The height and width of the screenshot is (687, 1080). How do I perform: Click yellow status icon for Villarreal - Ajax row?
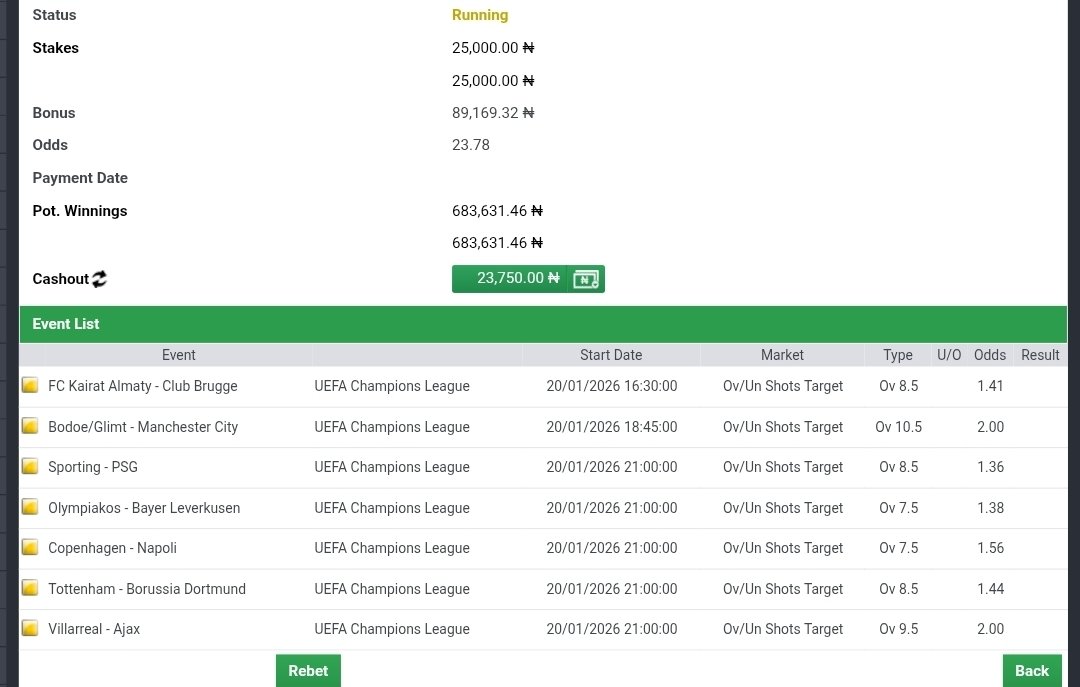coord(30,628)
